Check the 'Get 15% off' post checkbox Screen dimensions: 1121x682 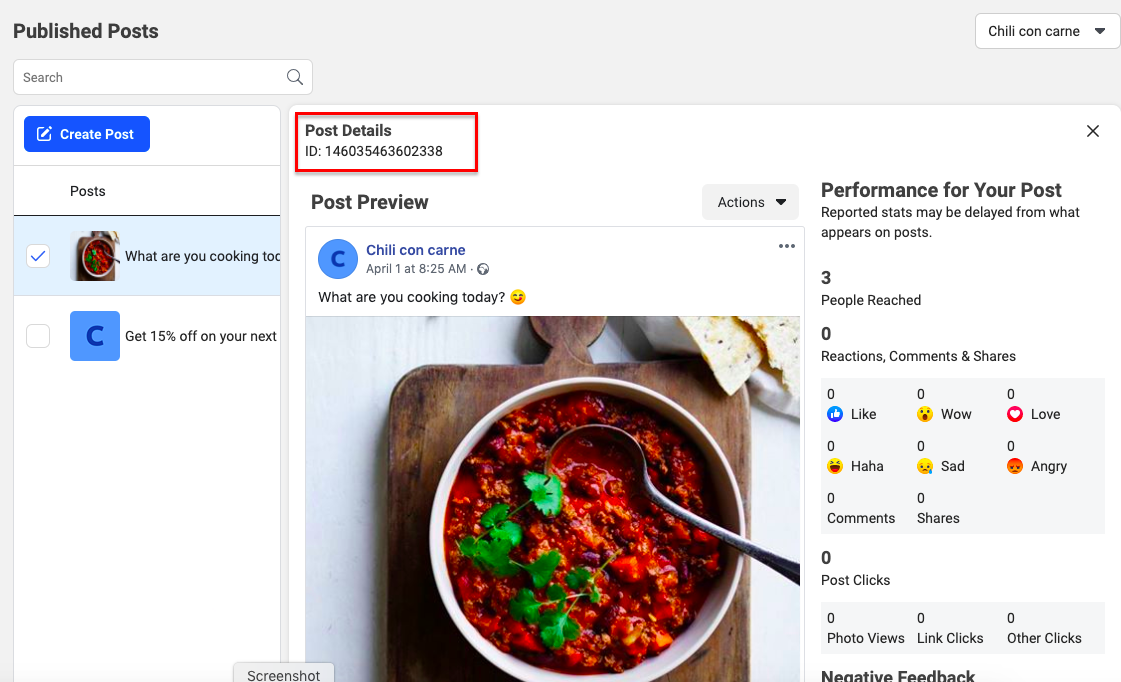click(x=38, y=336)
